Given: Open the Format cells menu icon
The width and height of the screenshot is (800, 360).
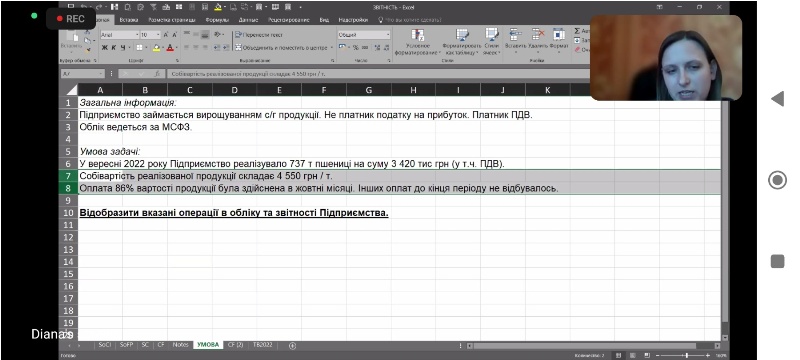Looking at the screenshot, I should 559,36.
